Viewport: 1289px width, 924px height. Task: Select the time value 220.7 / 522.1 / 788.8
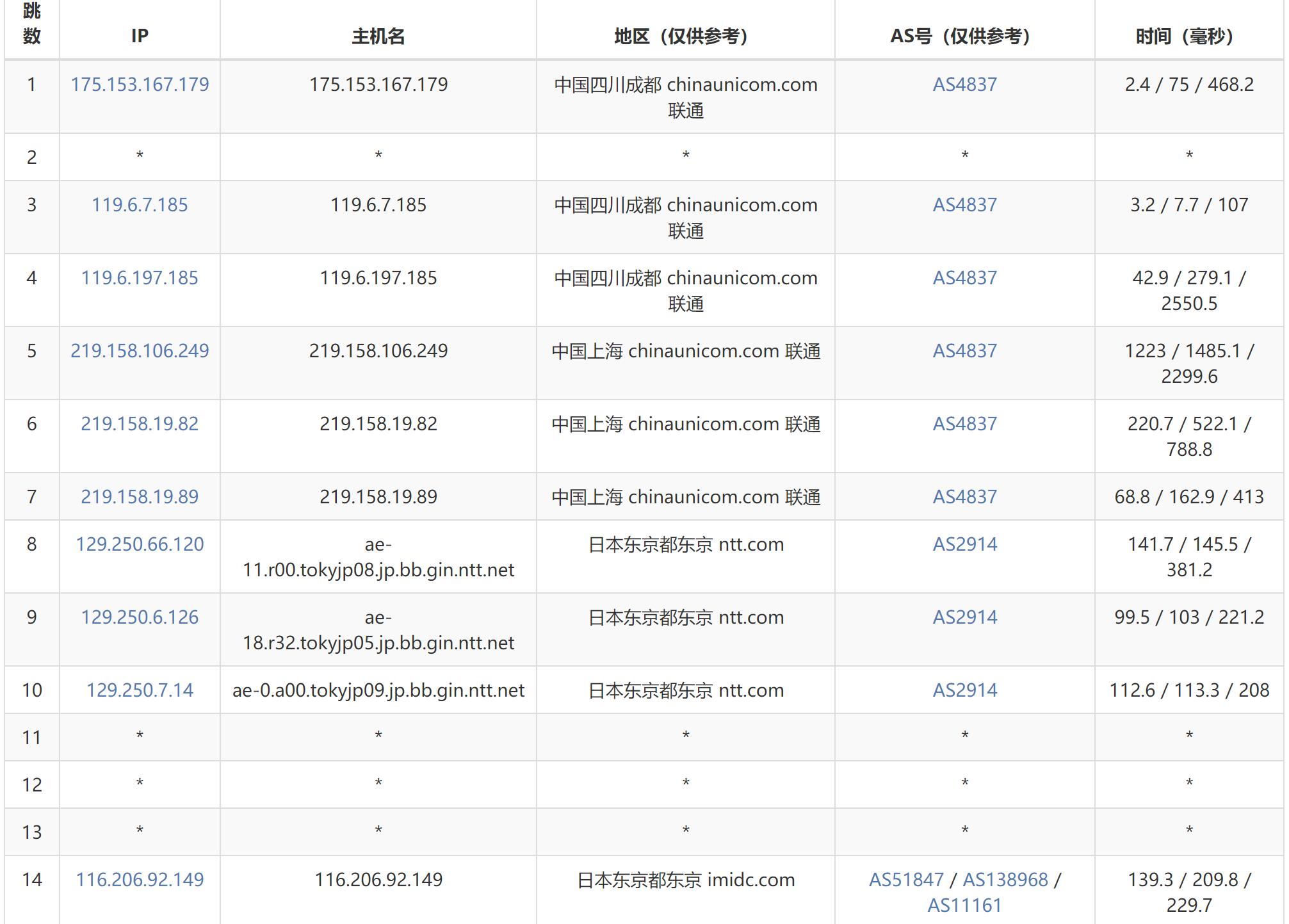[x=1189, y=437]
